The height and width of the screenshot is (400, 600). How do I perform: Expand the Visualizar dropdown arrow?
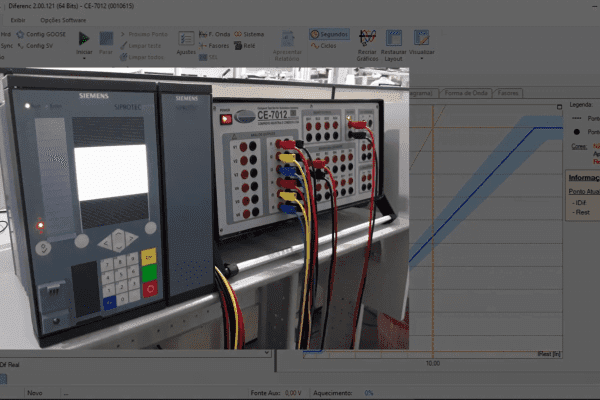(x=422, y=58)
